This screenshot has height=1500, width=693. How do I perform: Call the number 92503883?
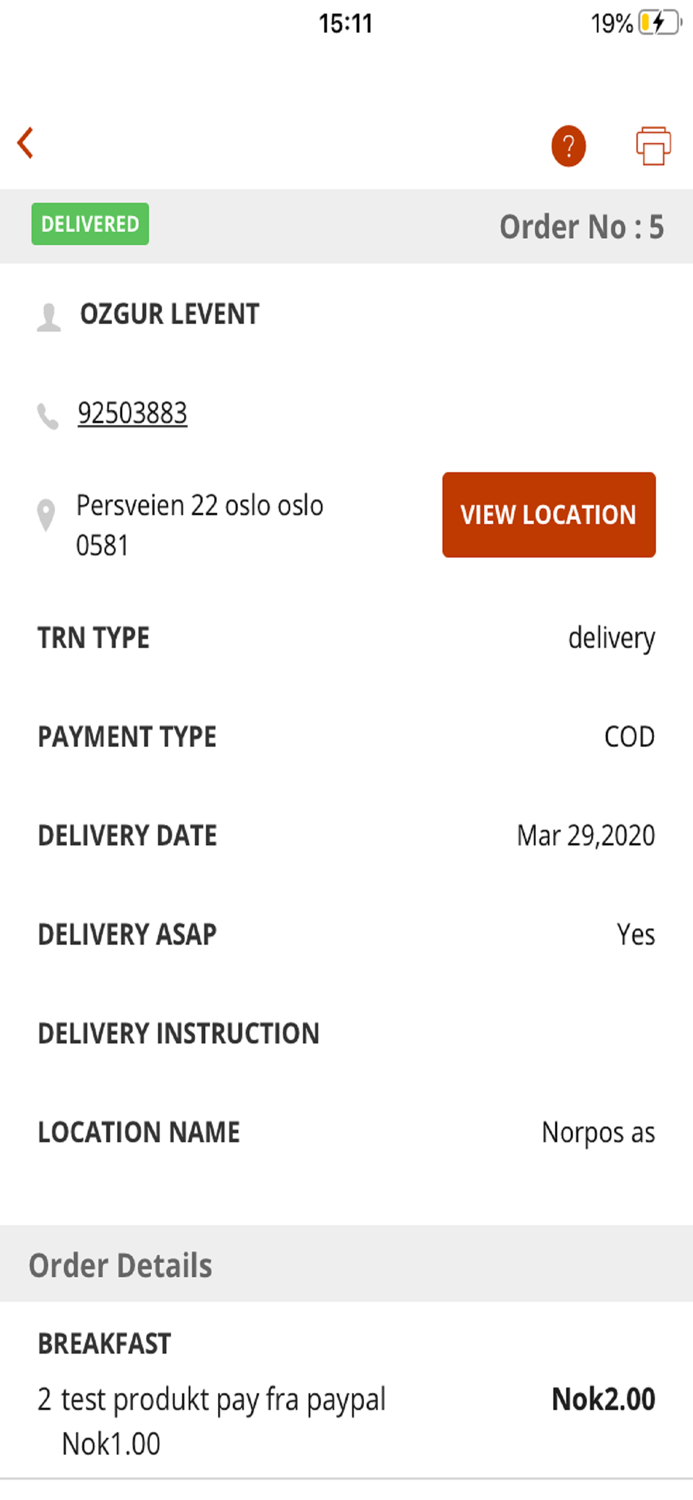tap(133, 411)
